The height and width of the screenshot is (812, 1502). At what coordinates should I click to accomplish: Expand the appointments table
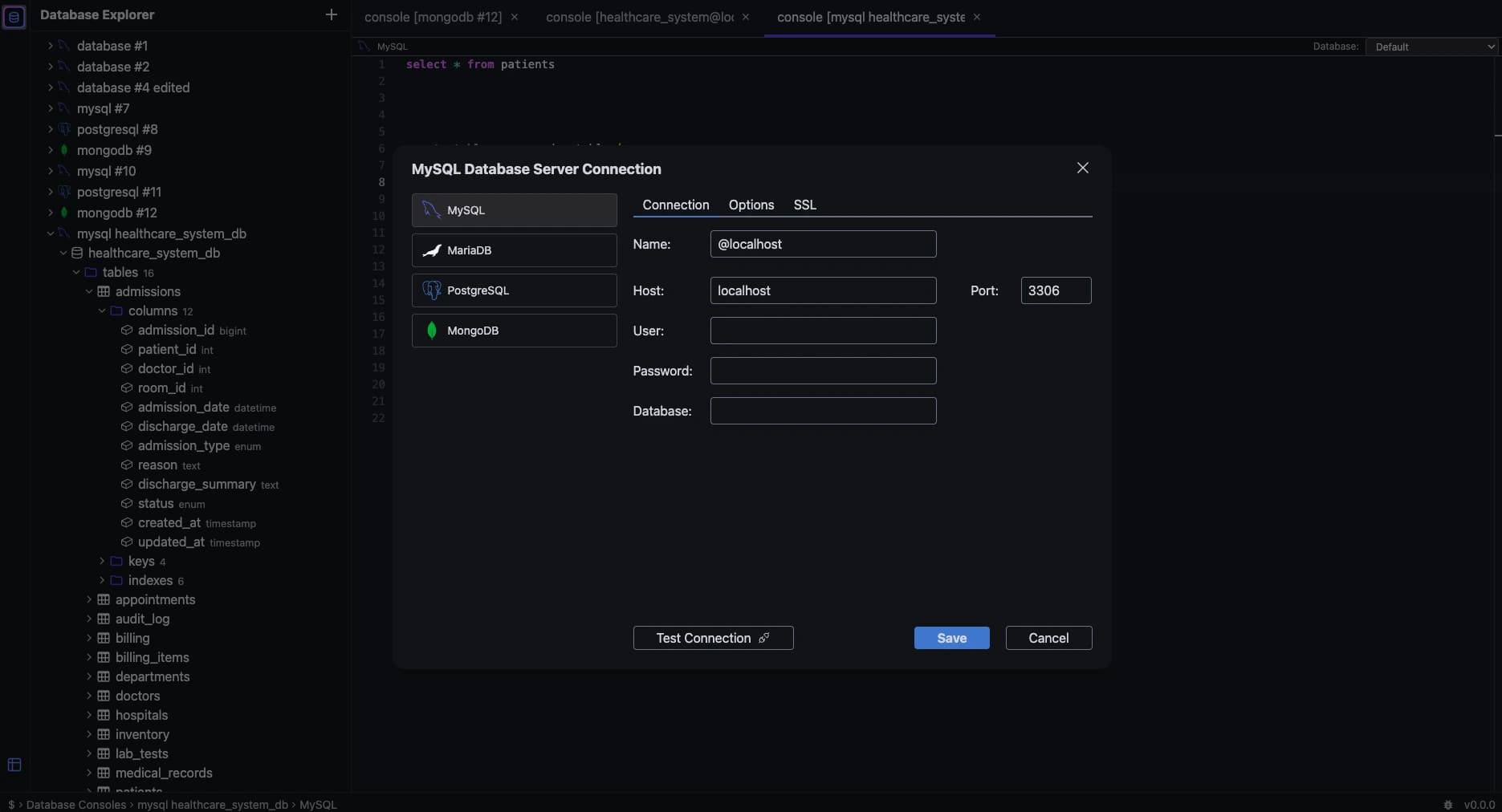(89, 599)
